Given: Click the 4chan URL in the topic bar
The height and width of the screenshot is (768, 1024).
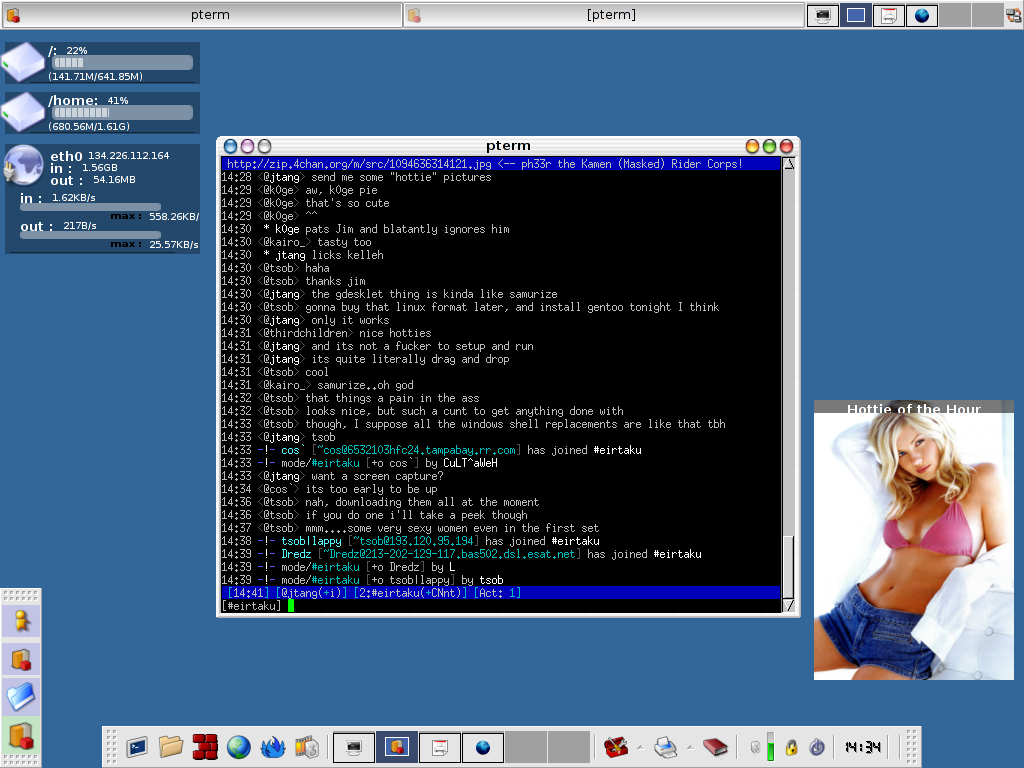Looking at the screenshot, I should 359,164.
